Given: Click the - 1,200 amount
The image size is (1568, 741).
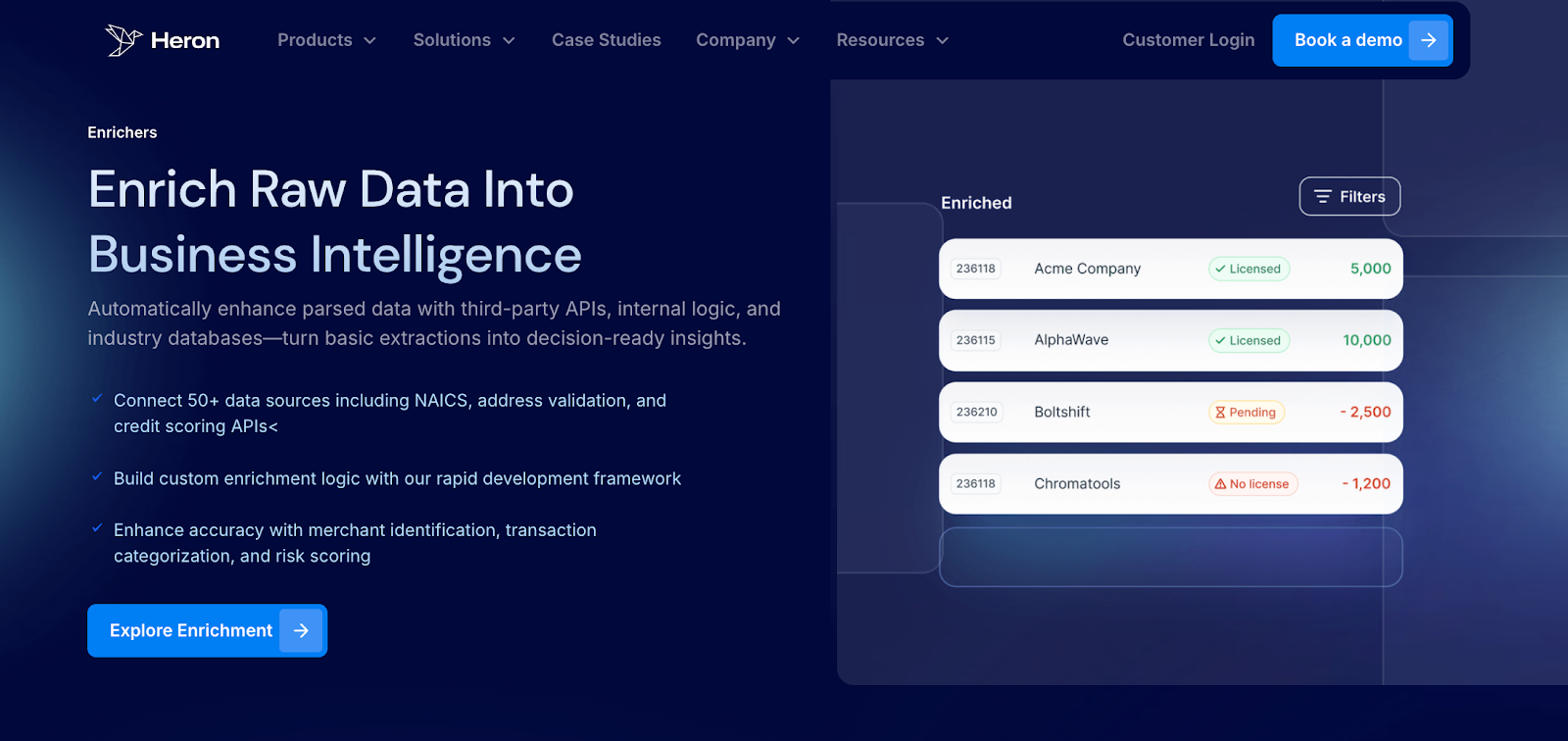Looking at the screenshot, I should [x=1366, y=483].
